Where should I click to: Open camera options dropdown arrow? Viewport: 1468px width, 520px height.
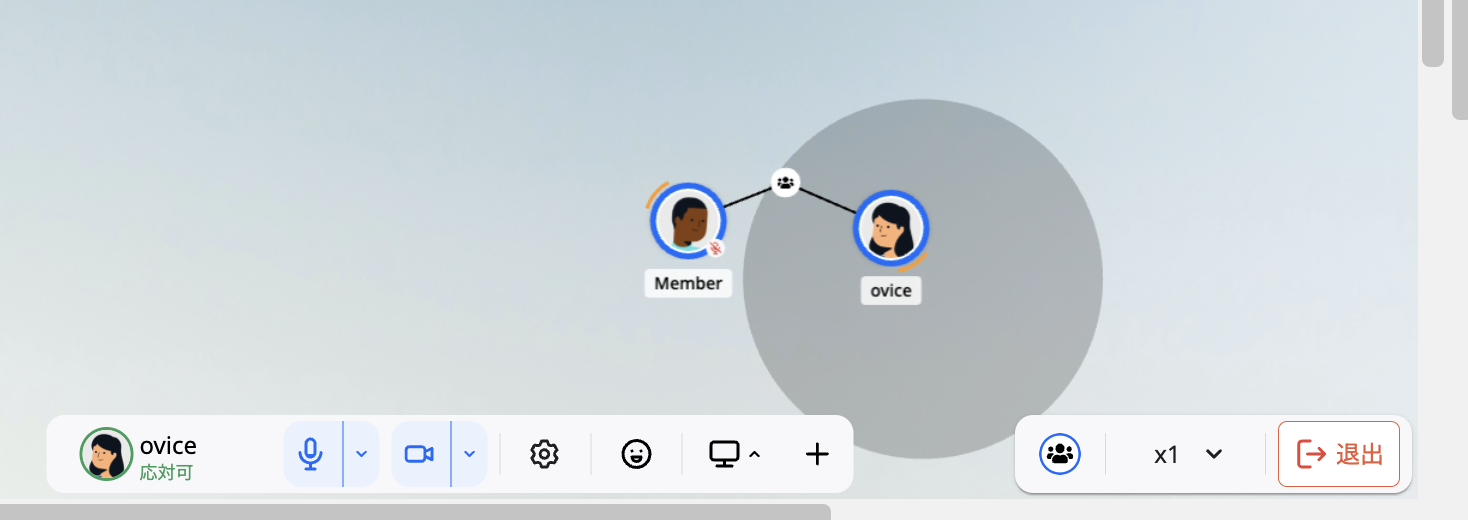(x=470, y=454)
